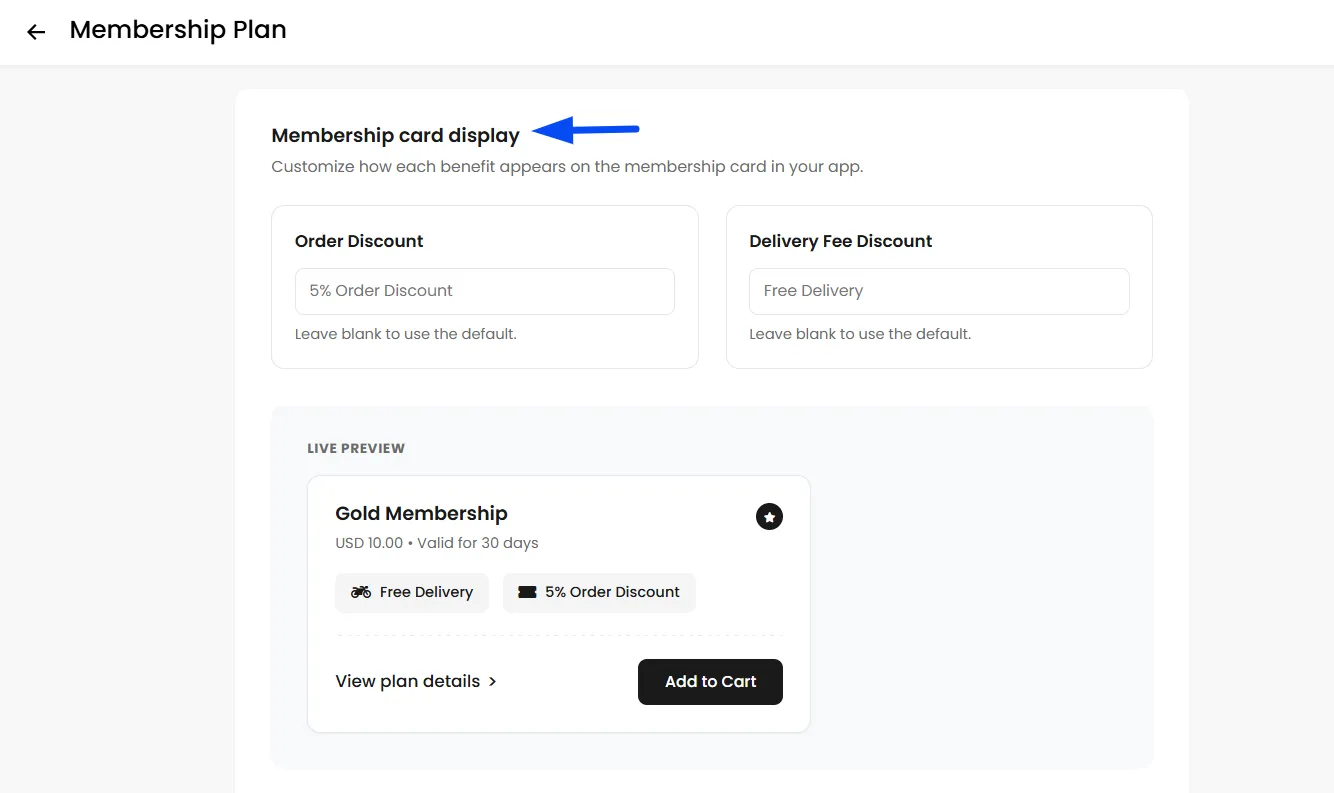Screen dimensions: 1334x793
Task: Click the LIVE PREVIEW section label
Action: pos(356,448)
